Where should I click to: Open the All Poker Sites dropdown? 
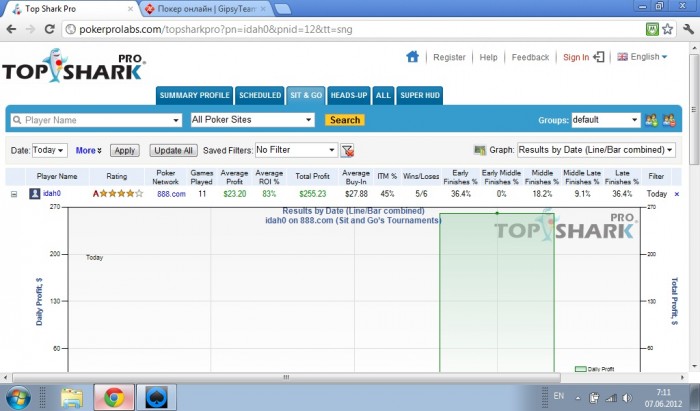253,120
